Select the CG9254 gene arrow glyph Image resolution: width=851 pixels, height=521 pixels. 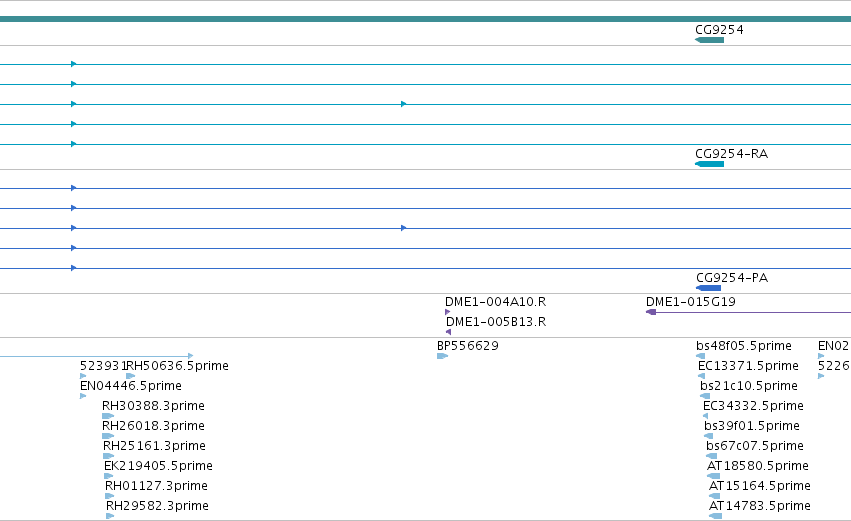point(709,40)
